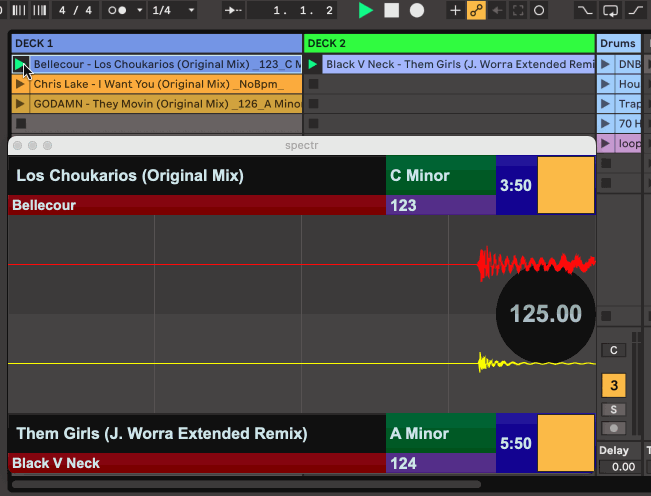651x496 pixels.
Task: Hit the arrangement Record button
Action: (x=417, y=10)
